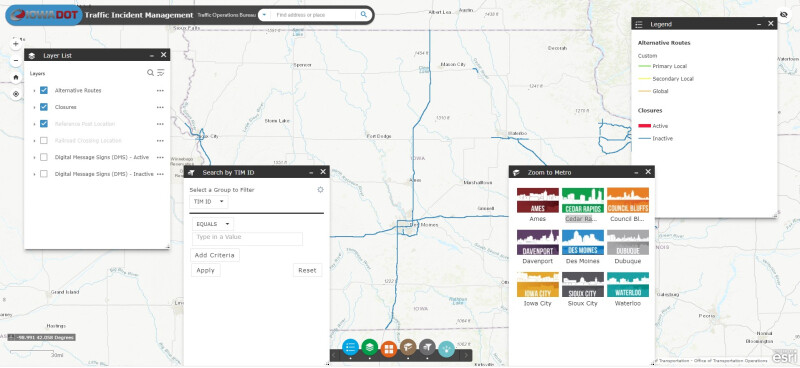The height and width of the screenshot is (368, 800).
Task: Expand DMS - Inactive layer
Action: 34,174
